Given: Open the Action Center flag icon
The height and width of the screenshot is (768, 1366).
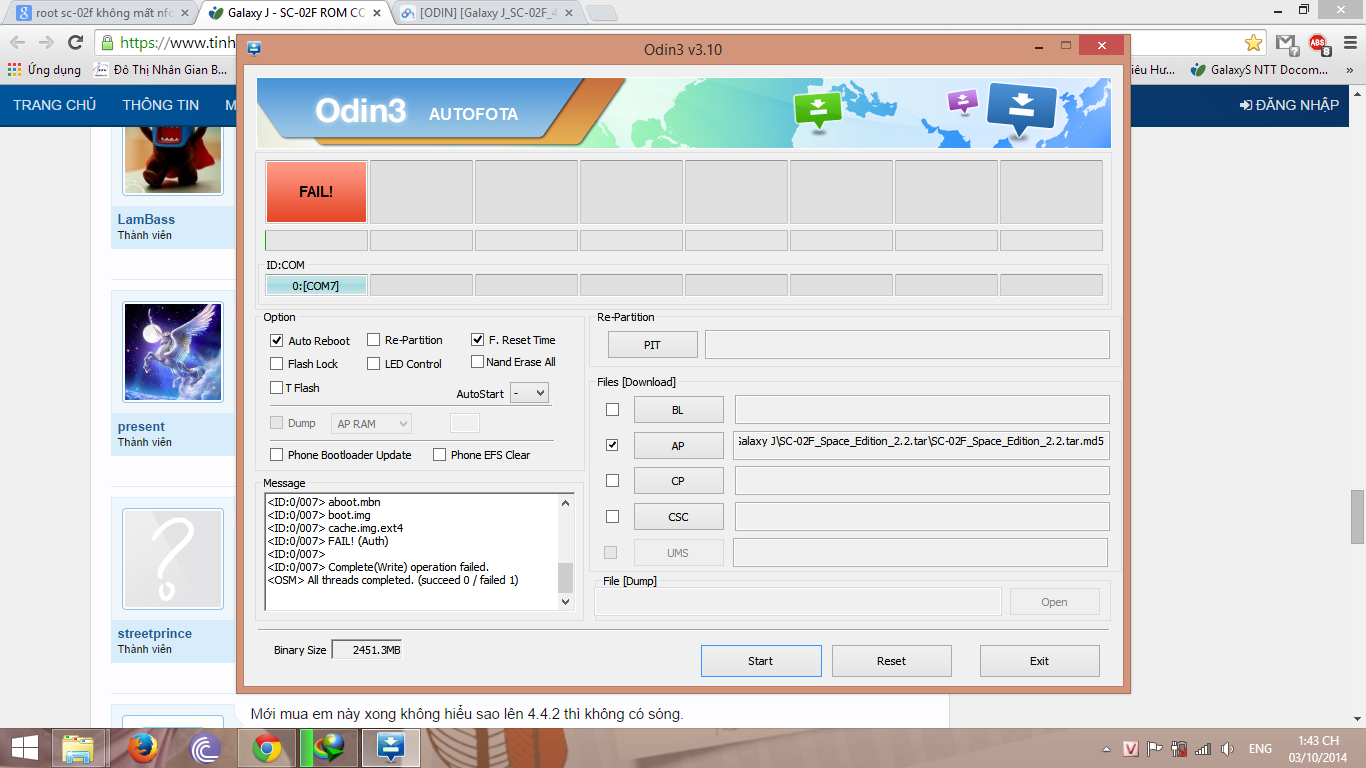Looking at the screenshot, I should click(1154, 749).
